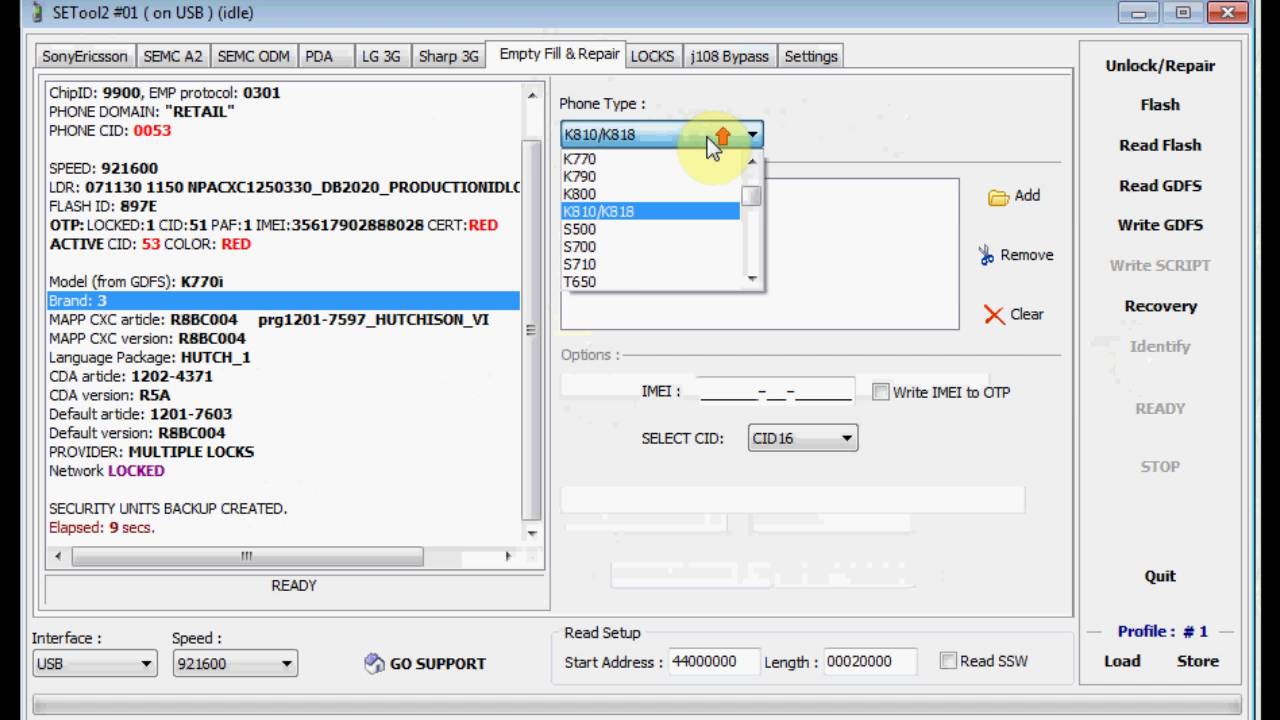Click the IMEI input field

click(x=775, y=391)
